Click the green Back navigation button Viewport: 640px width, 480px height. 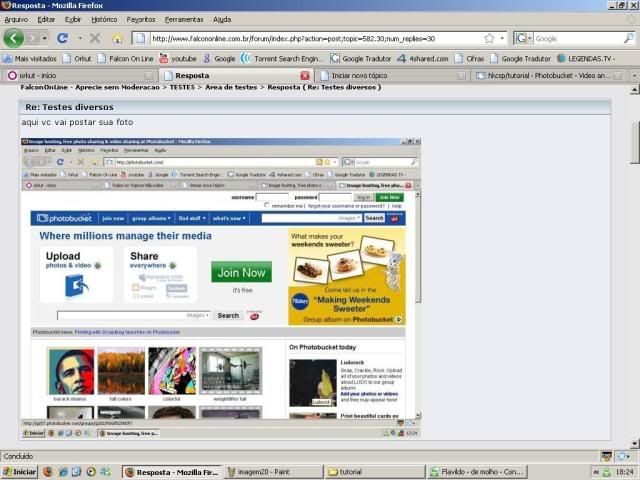click(13, 38)
